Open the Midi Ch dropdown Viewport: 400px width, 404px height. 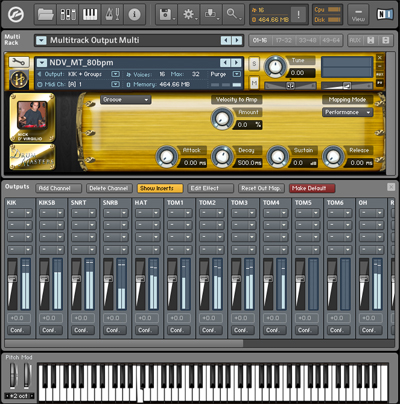click(x=115, y=84)
